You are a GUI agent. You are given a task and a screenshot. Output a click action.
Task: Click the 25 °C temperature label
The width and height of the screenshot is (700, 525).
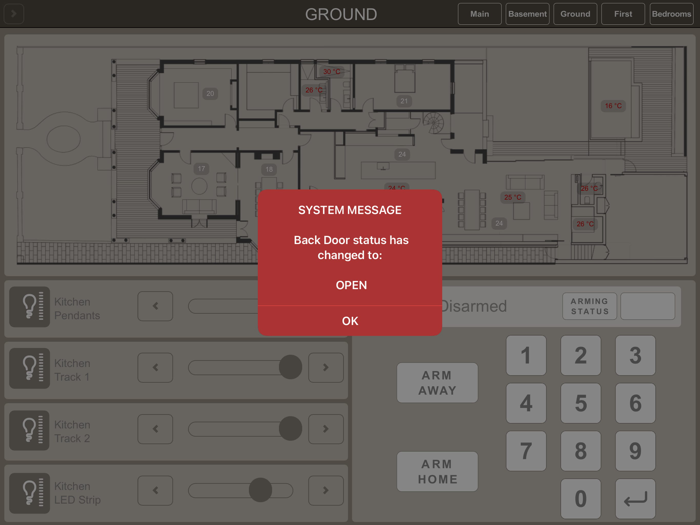tap(512, 197)
